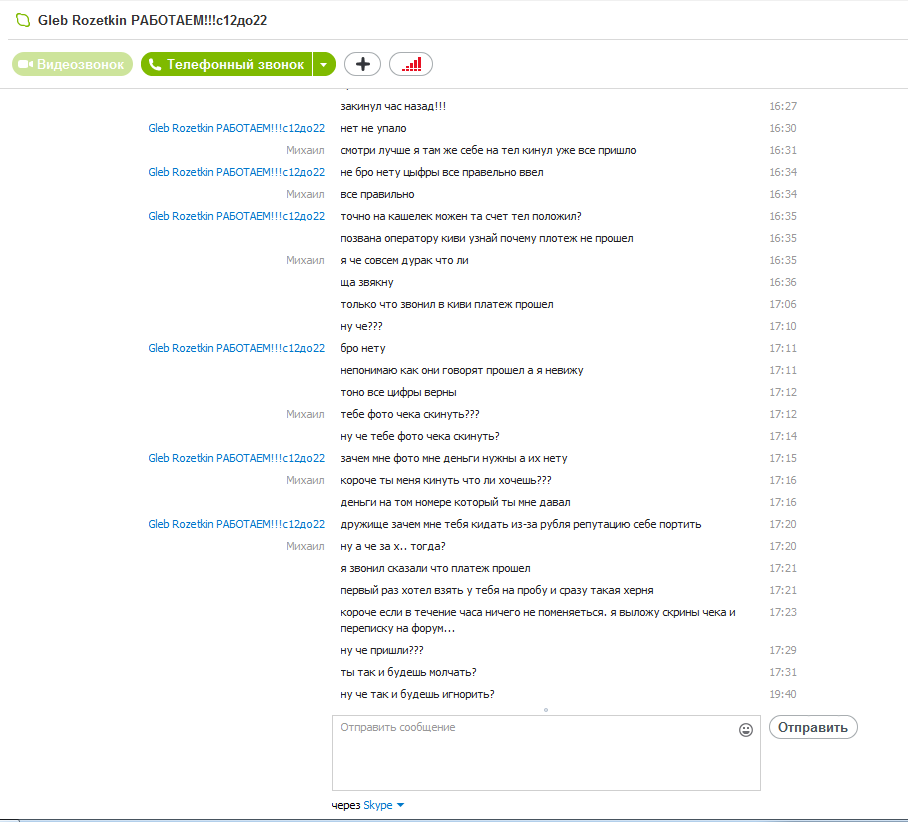The height and width of the screenshot is (822, 908).
Task: Select message 'первый раз хотел взять у тебя'
Action: click(x=497, y=591)
